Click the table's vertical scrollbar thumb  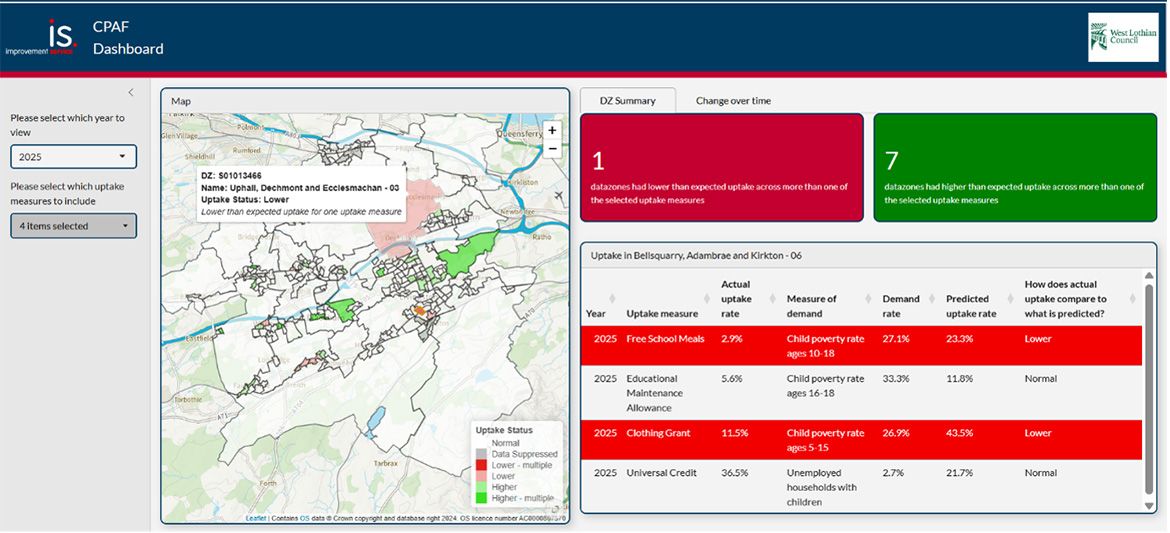pos(1149,388)
